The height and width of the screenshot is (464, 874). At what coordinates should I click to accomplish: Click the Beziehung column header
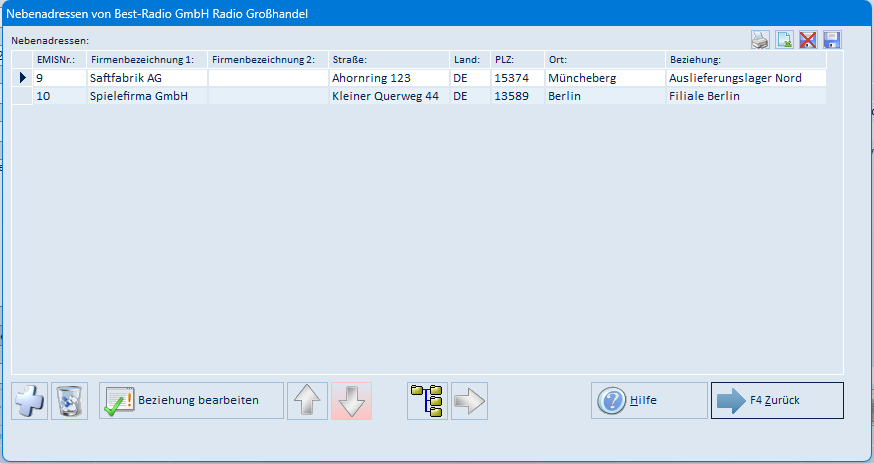[x=745, y=60]
